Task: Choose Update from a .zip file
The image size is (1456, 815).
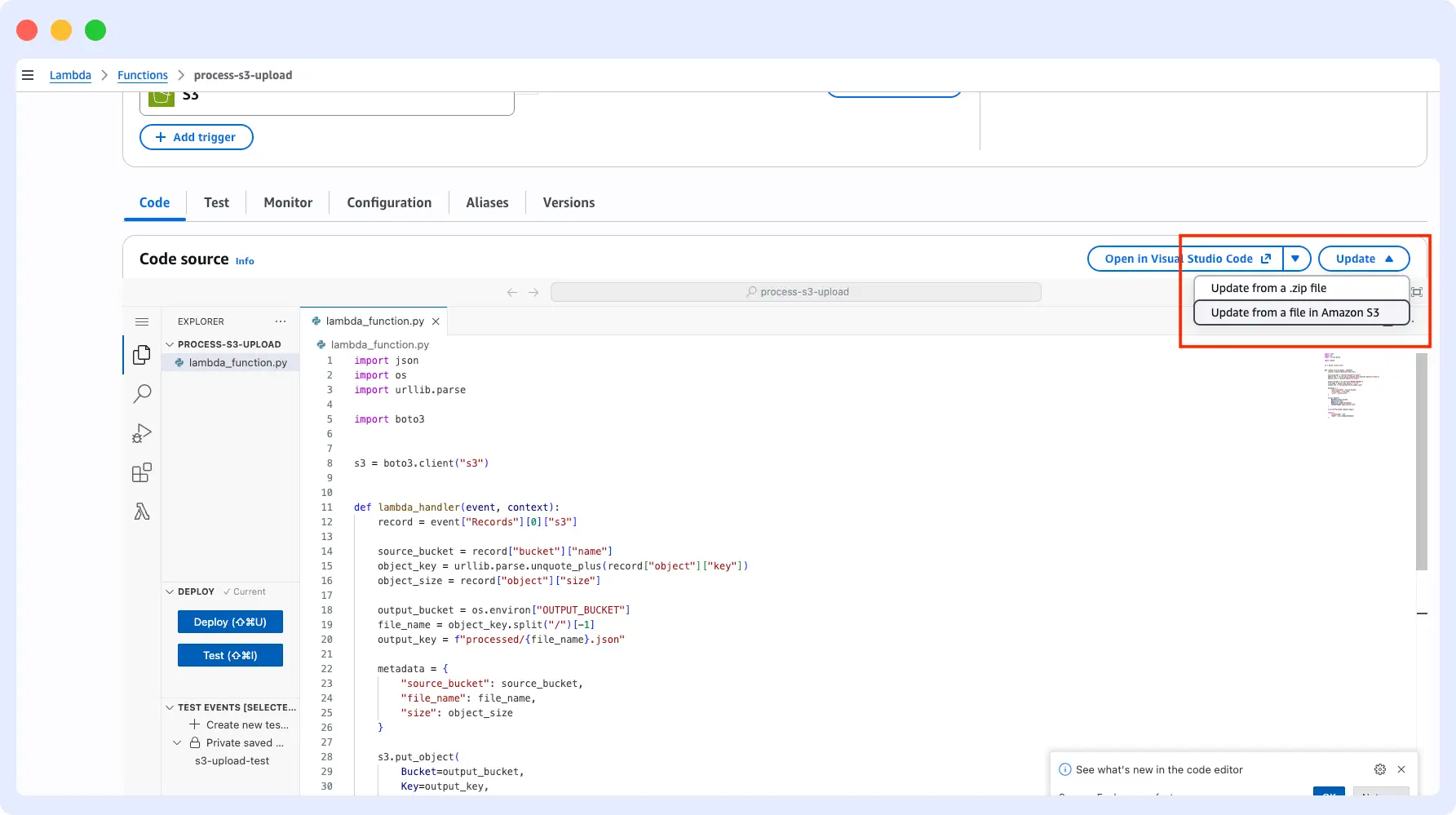Action: tap(1301, 288)
